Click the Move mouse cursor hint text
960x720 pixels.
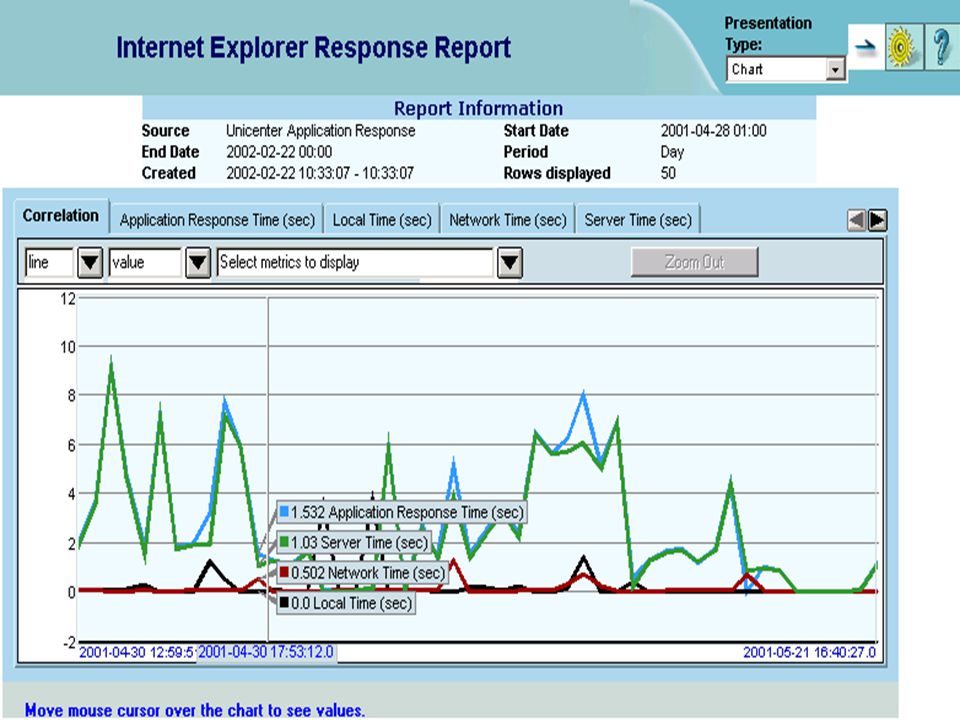pos(195,710)
